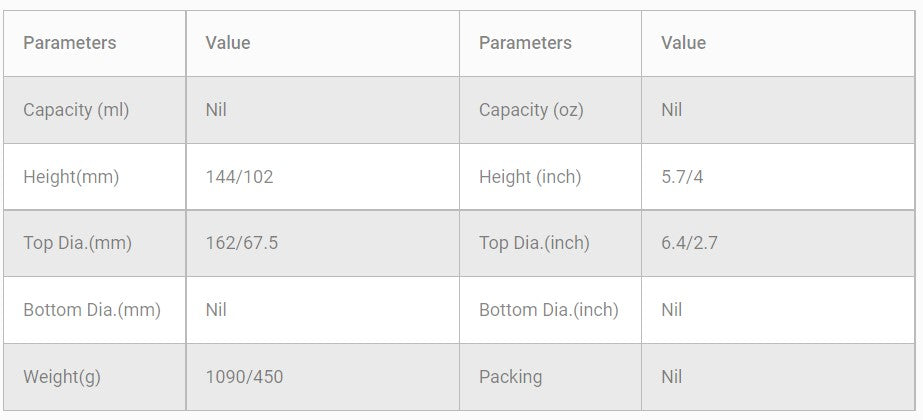
Task: Click the Nil value beside Packing
Action: 672,377
